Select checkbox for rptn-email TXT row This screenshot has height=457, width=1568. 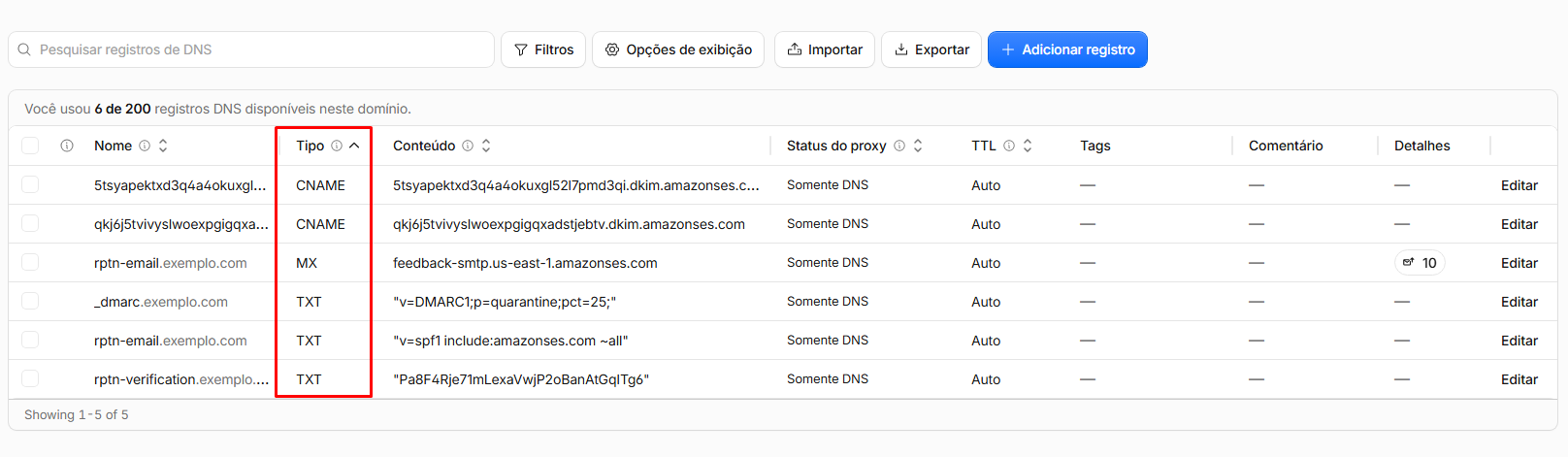tap(30, 340)
